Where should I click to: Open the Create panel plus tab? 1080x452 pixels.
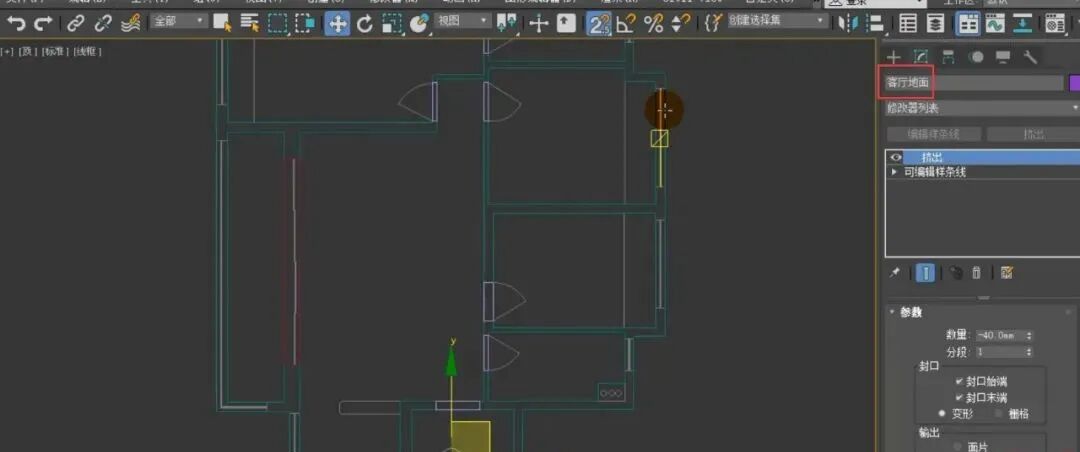[893, 57]
